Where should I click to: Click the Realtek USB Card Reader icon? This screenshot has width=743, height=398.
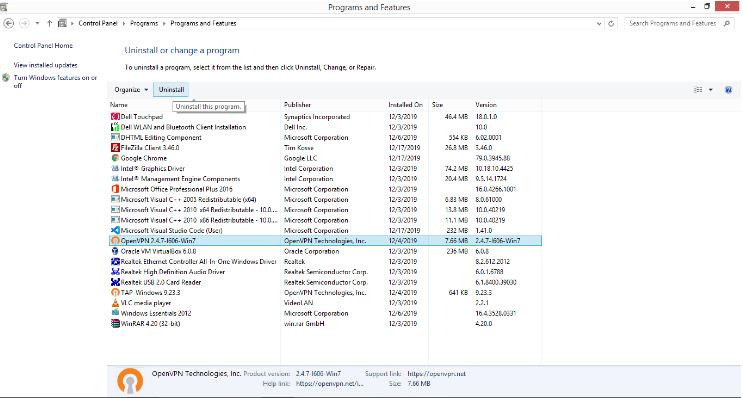pyautogui.click(x=115, y=282)
